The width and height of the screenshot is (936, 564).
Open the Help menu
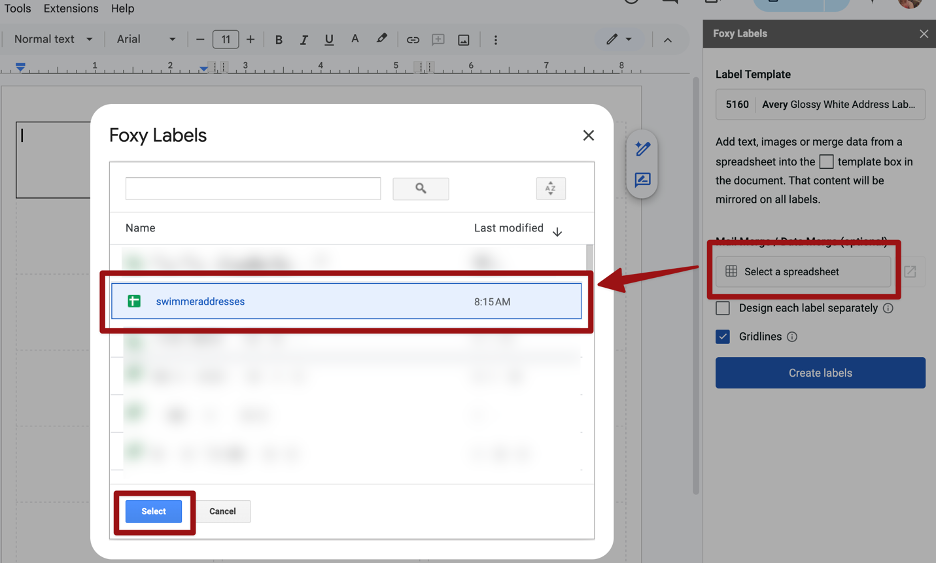[x=122, y=8]
